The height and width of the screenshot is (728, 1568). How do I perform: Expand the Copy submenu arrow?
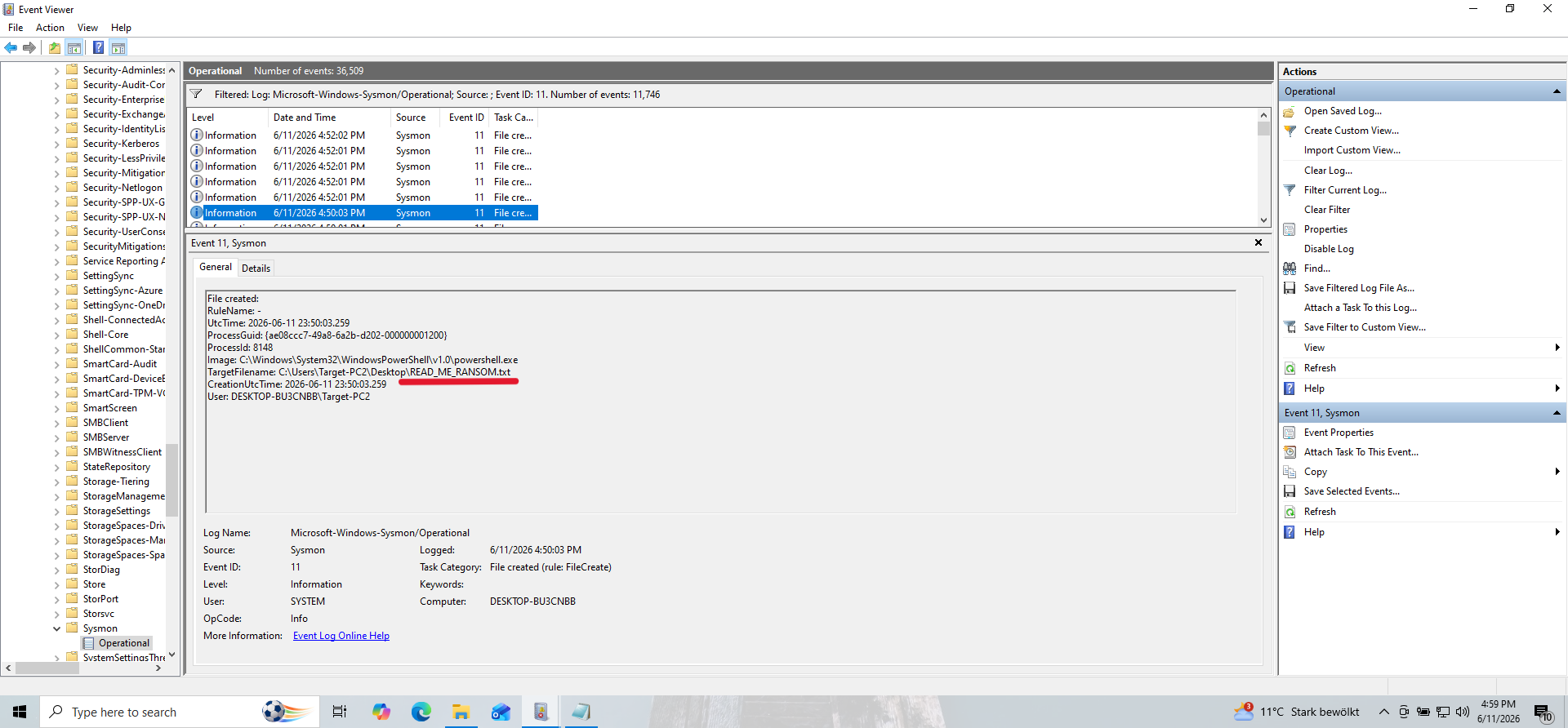point(1557,472)
